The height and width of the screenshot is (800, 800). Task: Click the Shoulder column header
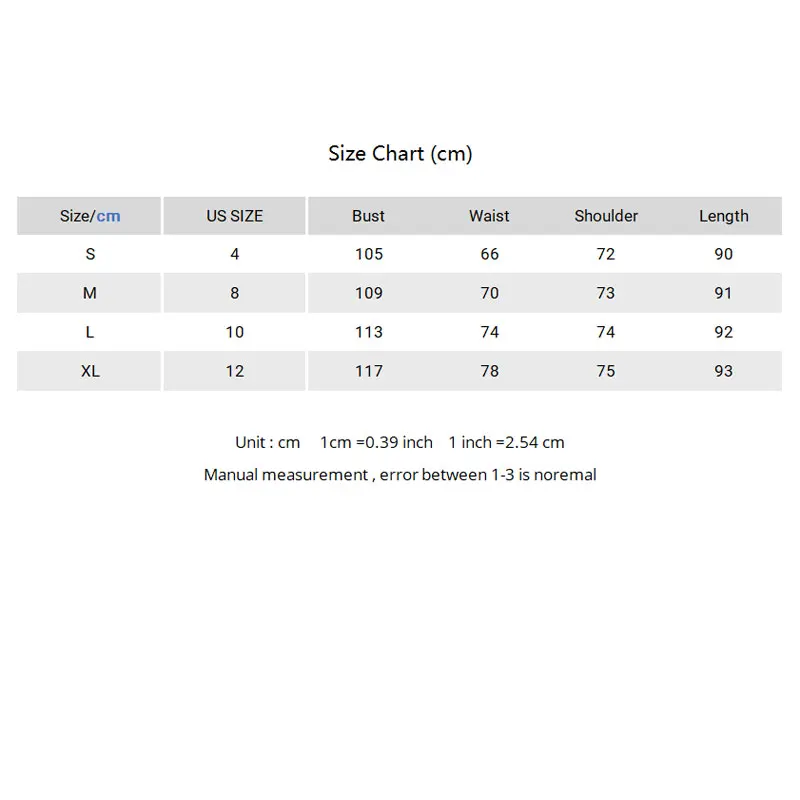[x=606, y=216]
